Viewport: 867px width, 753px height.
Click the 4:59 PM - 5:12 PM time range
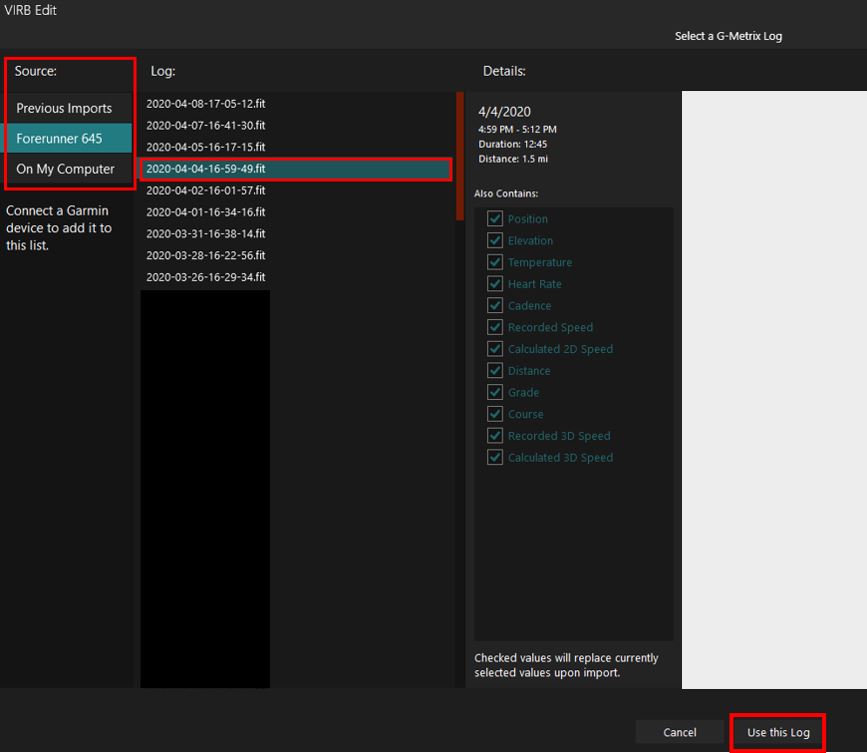click(x=518, y=129)
